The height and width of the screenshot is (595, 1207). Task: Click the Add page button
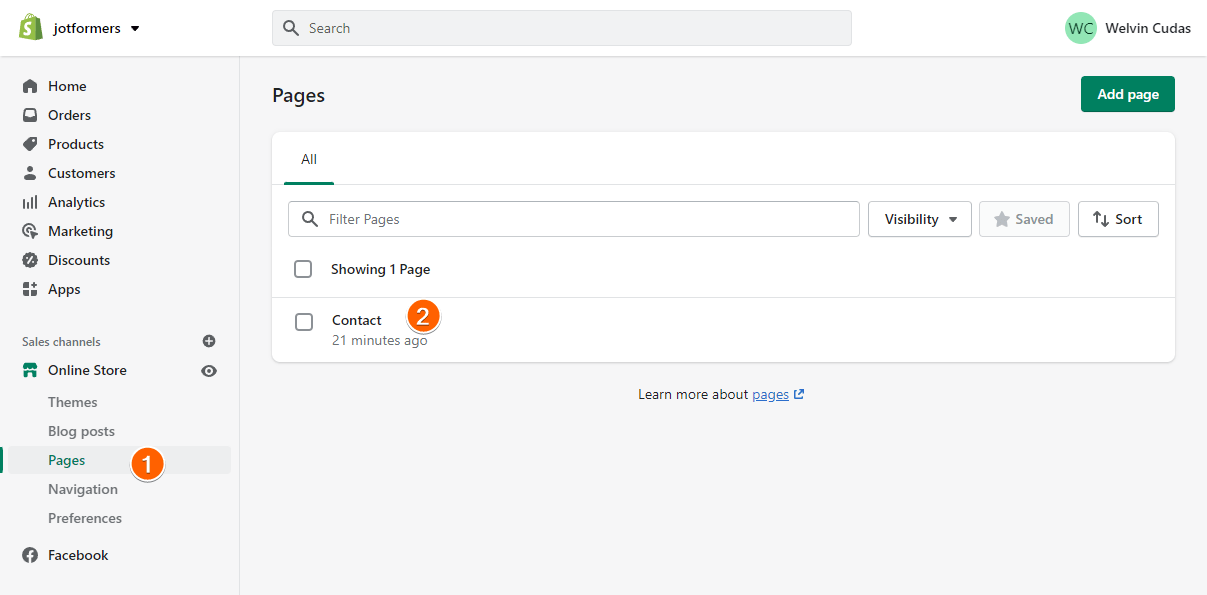coord(1127,94)
